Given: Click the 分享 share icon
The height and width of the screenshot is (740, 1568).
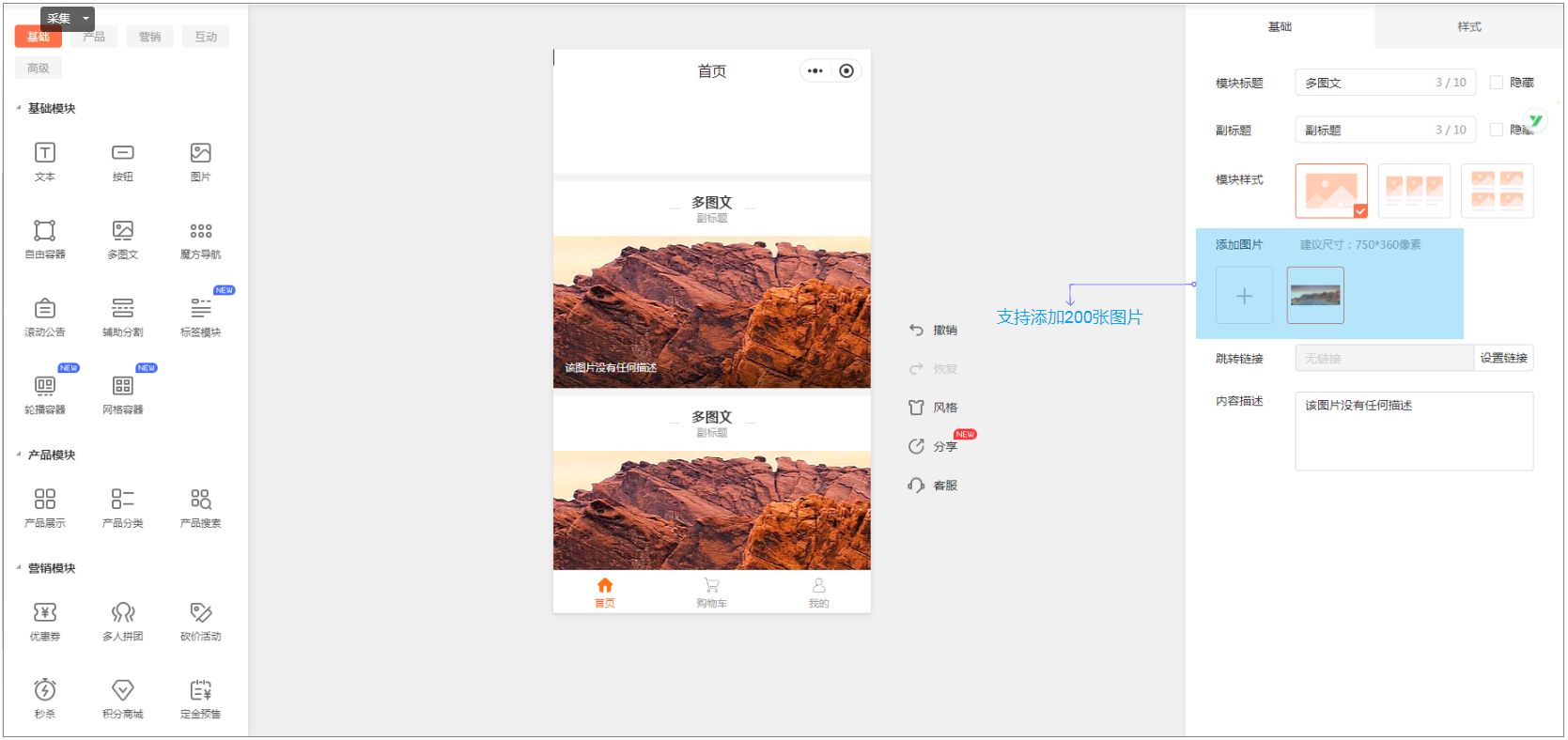Looking at the screenshot, I should coord(916,447).
